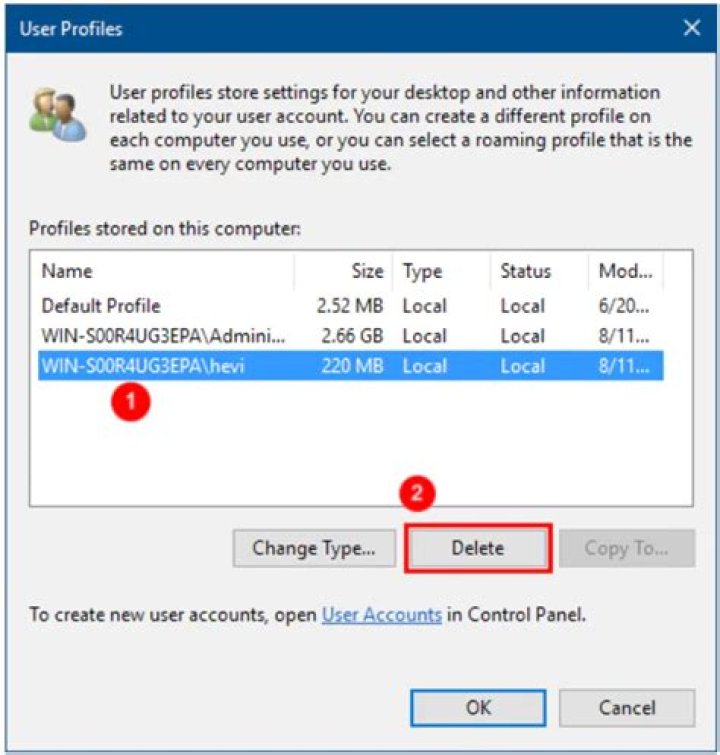Click the greyed-out Copy To... button
This screenshot has width=720, height=755.
tap(626, 548)
